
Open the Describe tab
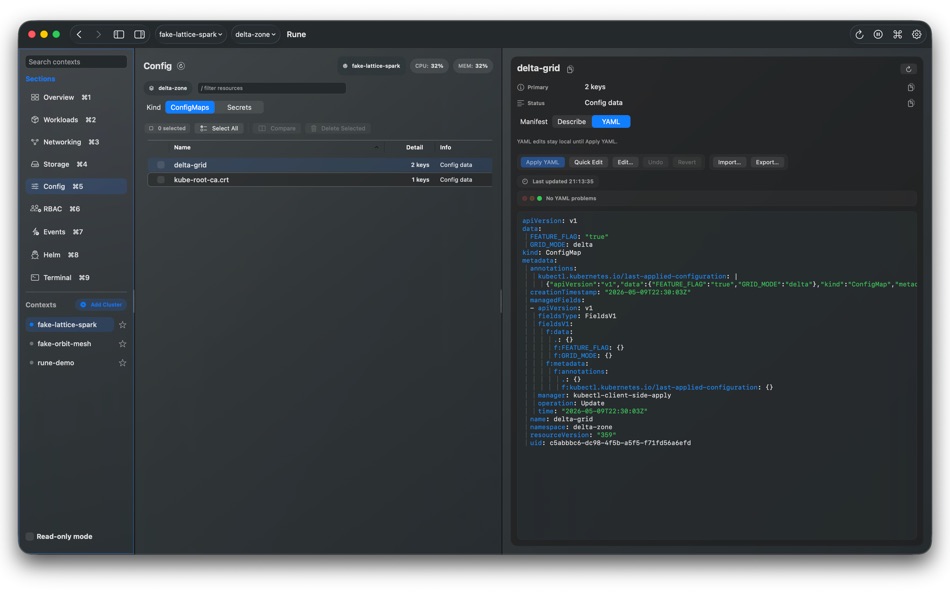pos(571,122)
